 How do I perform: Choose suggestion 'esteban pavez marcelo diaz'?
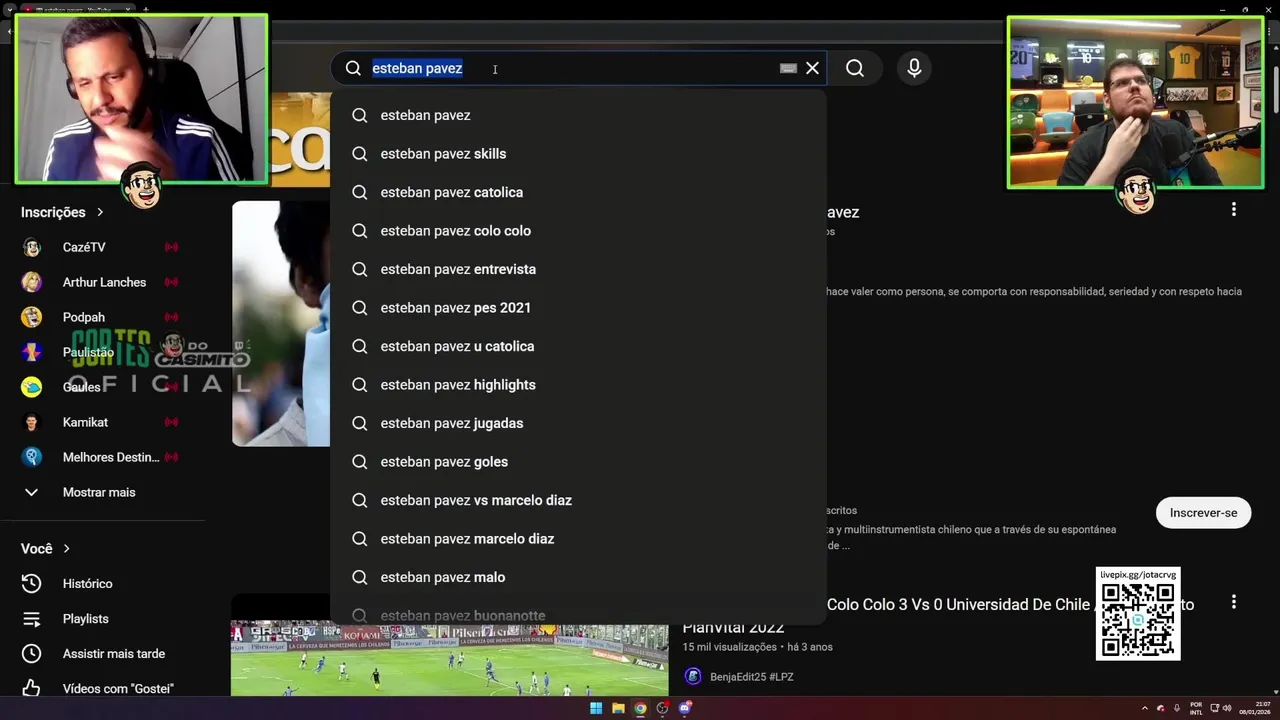[x=578, y=539]
